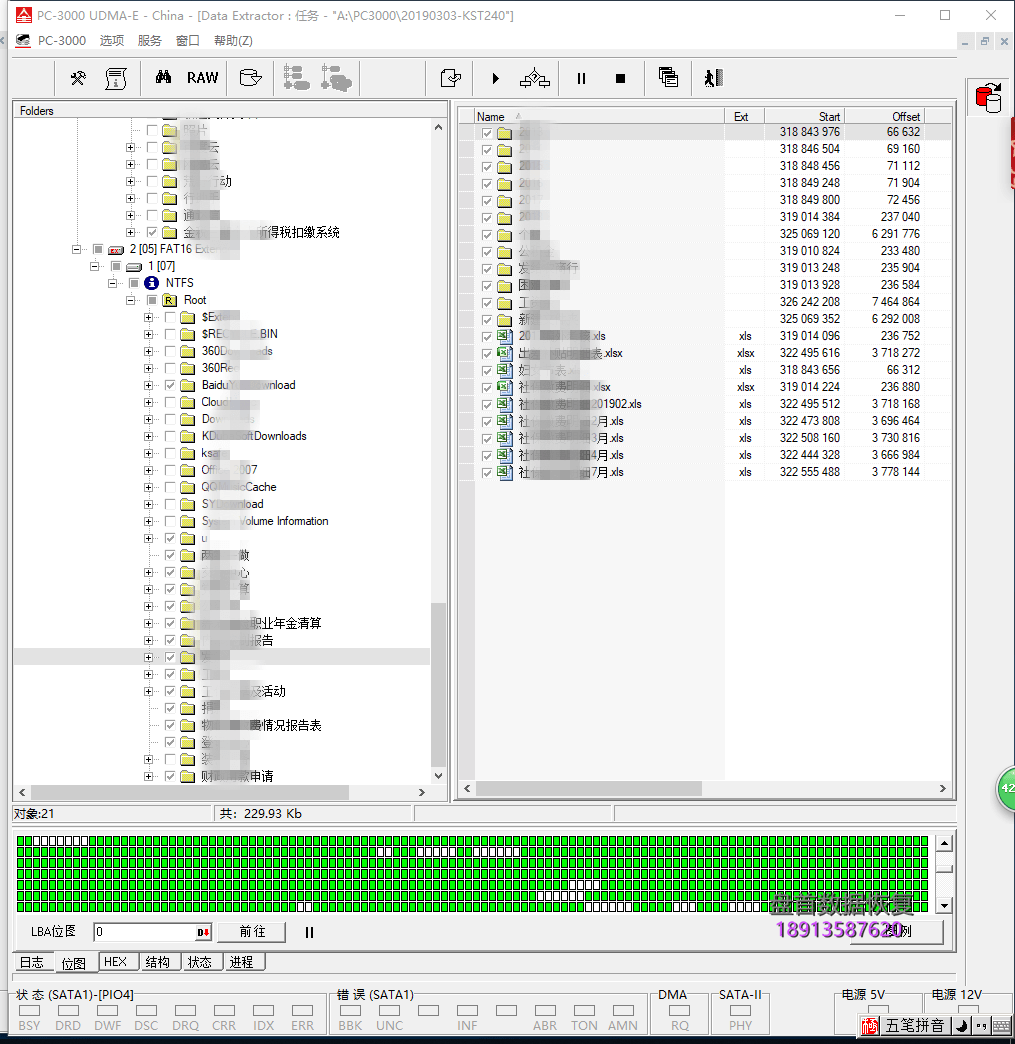Click the Excel icon of the 7月.xls file
1015x1044 pixels.
point(505,472)
